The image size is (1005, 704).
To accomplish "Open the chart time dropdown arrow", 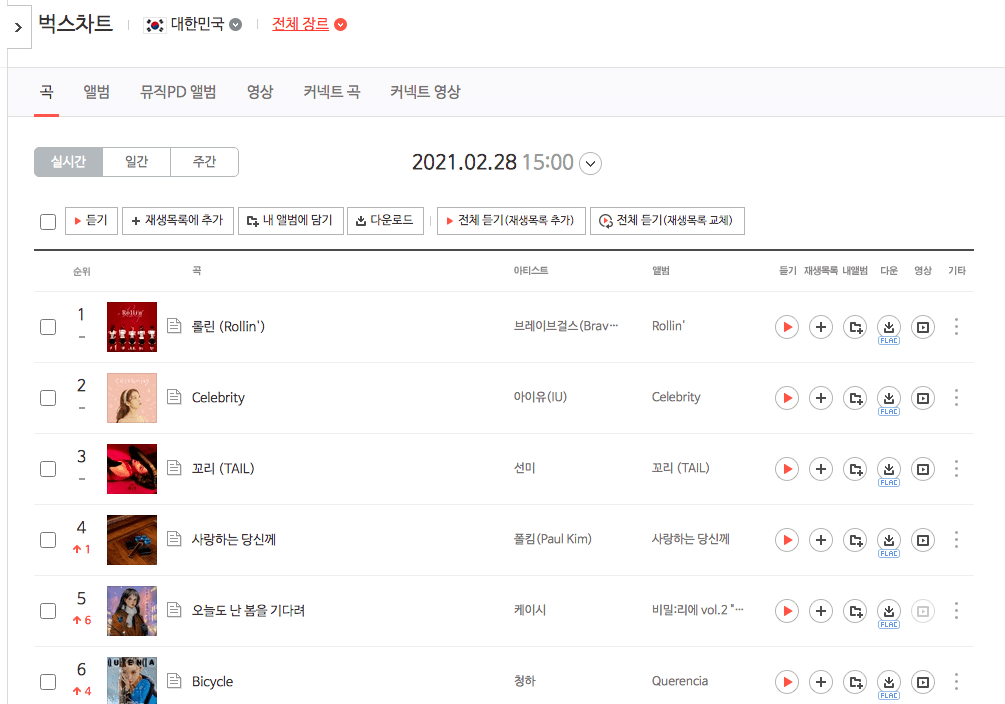I will tap(590, 163).
